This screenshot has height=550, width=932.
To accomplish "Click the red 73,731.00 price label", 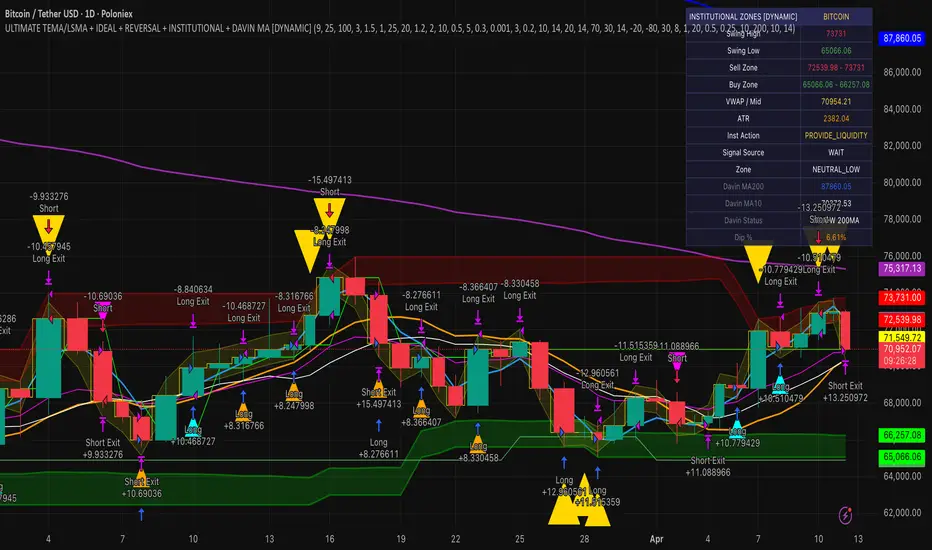I will 902,297.
